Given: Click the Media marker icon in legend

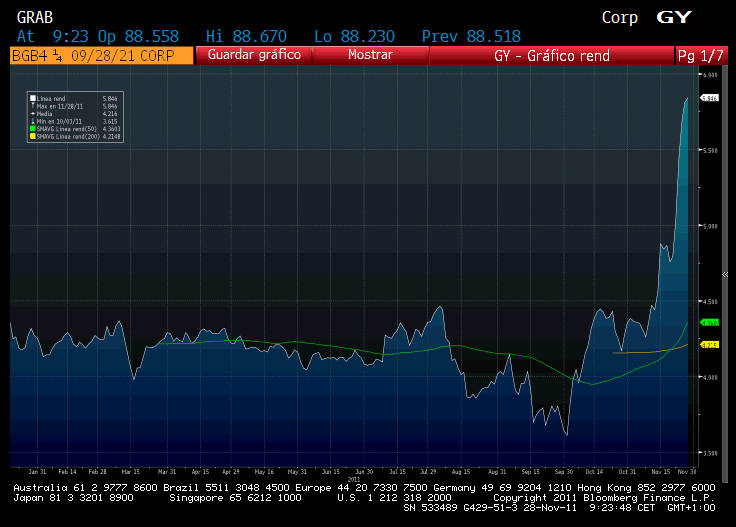Looking at the screenshot, I should coord(33,114).
